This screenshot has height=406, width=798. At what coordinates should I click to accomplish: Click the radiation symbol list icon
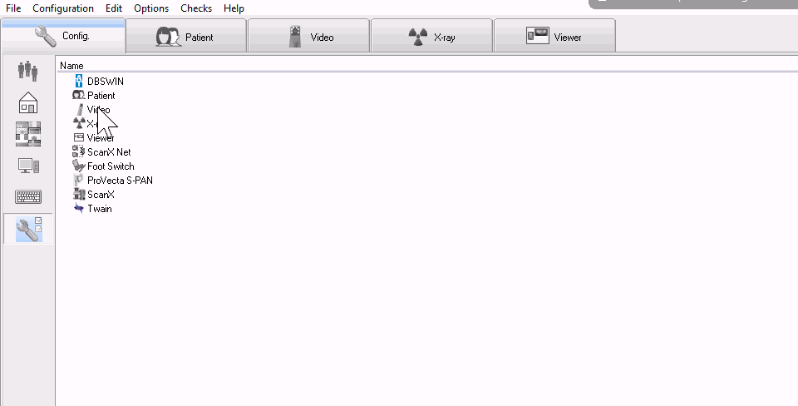tap(79, 123)
